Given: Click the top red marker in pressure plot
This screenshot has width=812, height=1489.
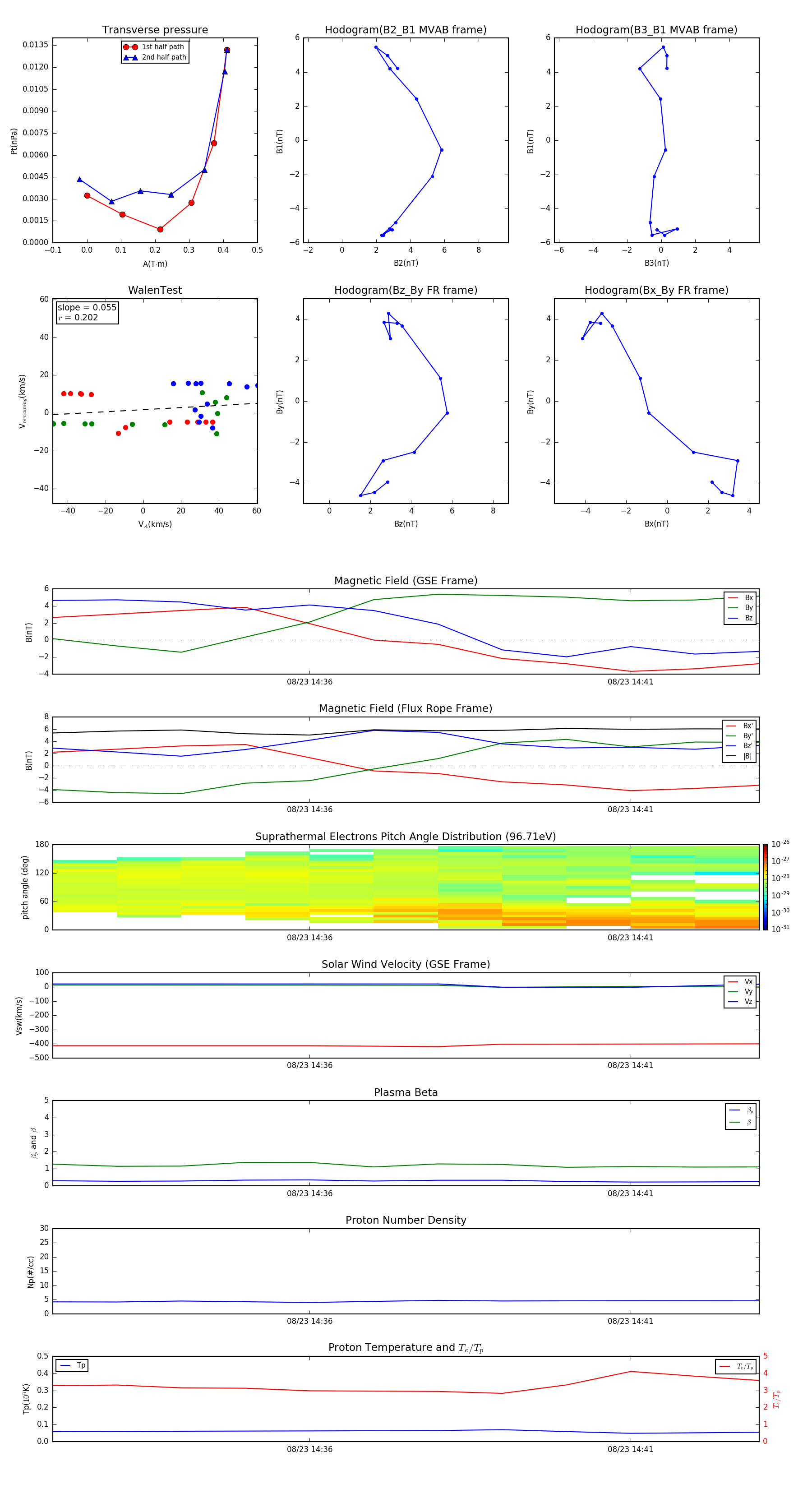Looking at the screenshot, I should tap(227, 50).
